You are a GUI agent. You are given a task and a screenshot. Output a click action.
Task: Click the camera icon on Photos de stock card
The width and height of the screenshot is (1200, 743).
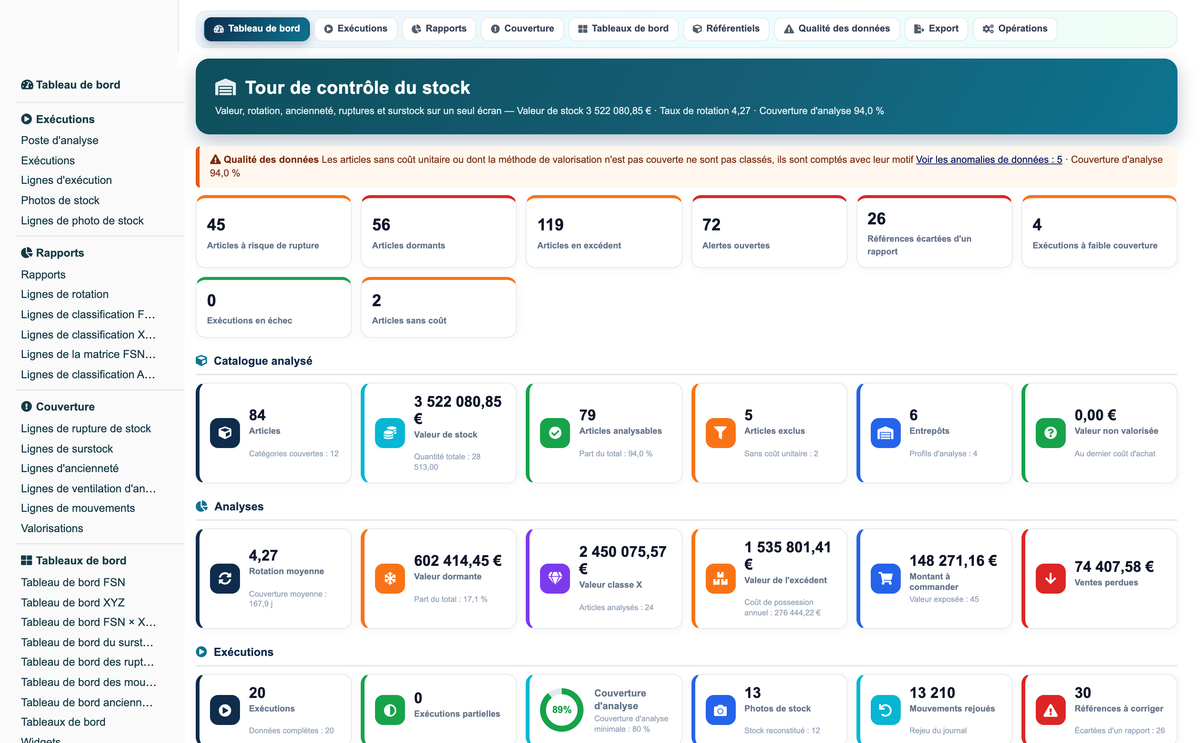(720, 710)
